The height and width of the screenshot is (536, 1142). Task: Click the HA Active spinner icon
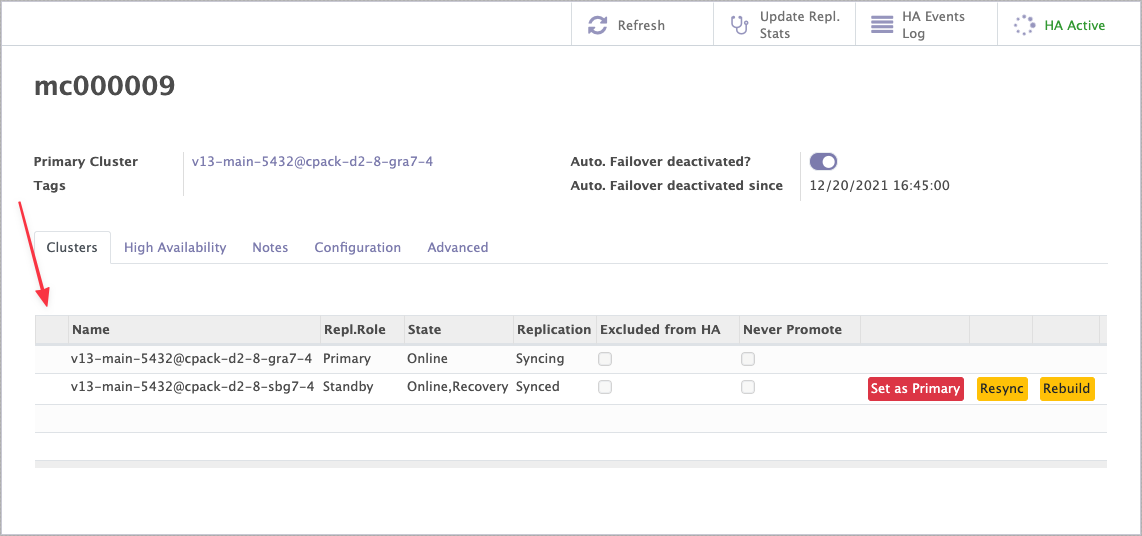(1024, 25)
